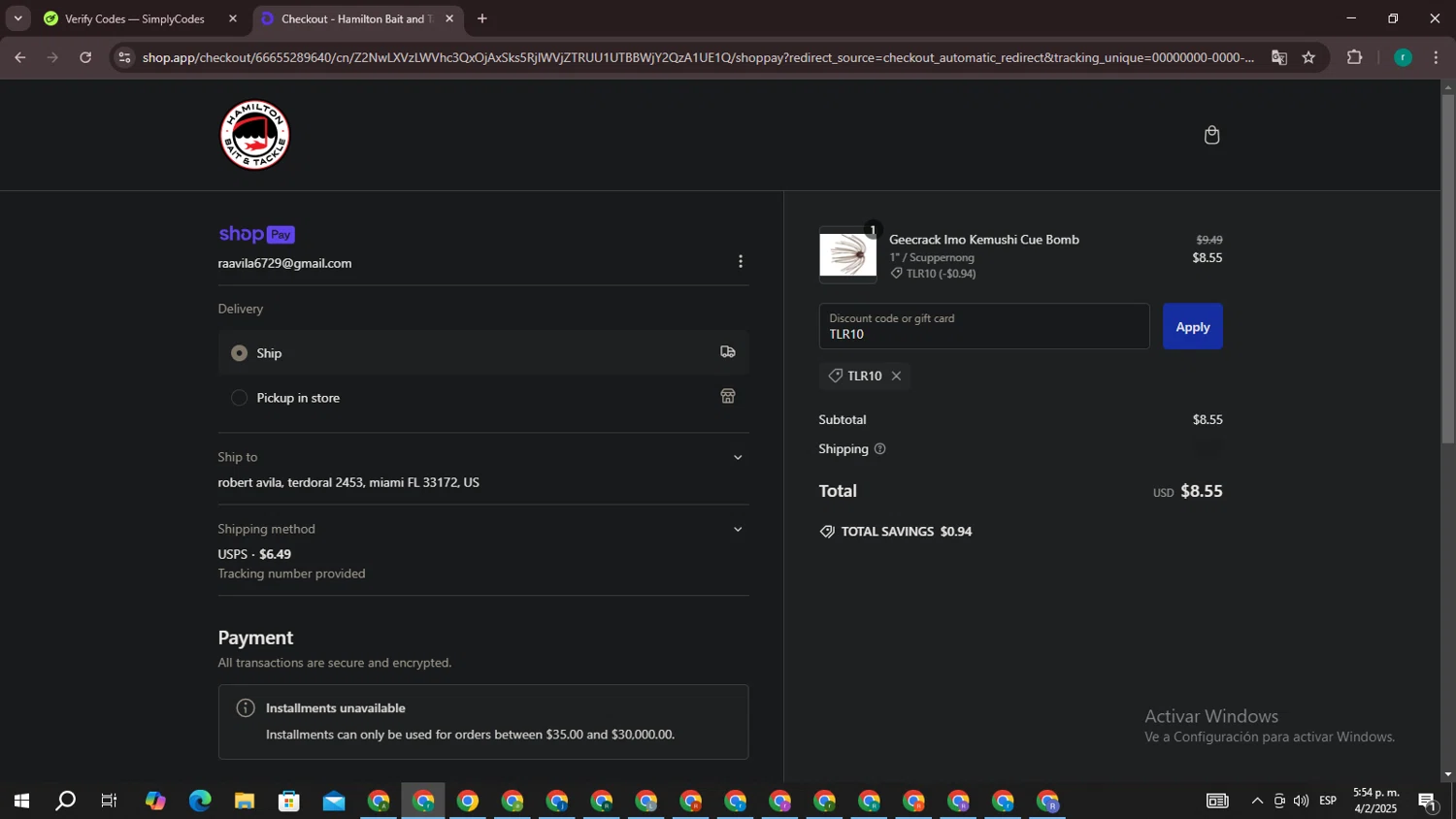Remove the TLR10 discount tag
1456x819 pixels.
pyautogui.click(x=896, y=376)
